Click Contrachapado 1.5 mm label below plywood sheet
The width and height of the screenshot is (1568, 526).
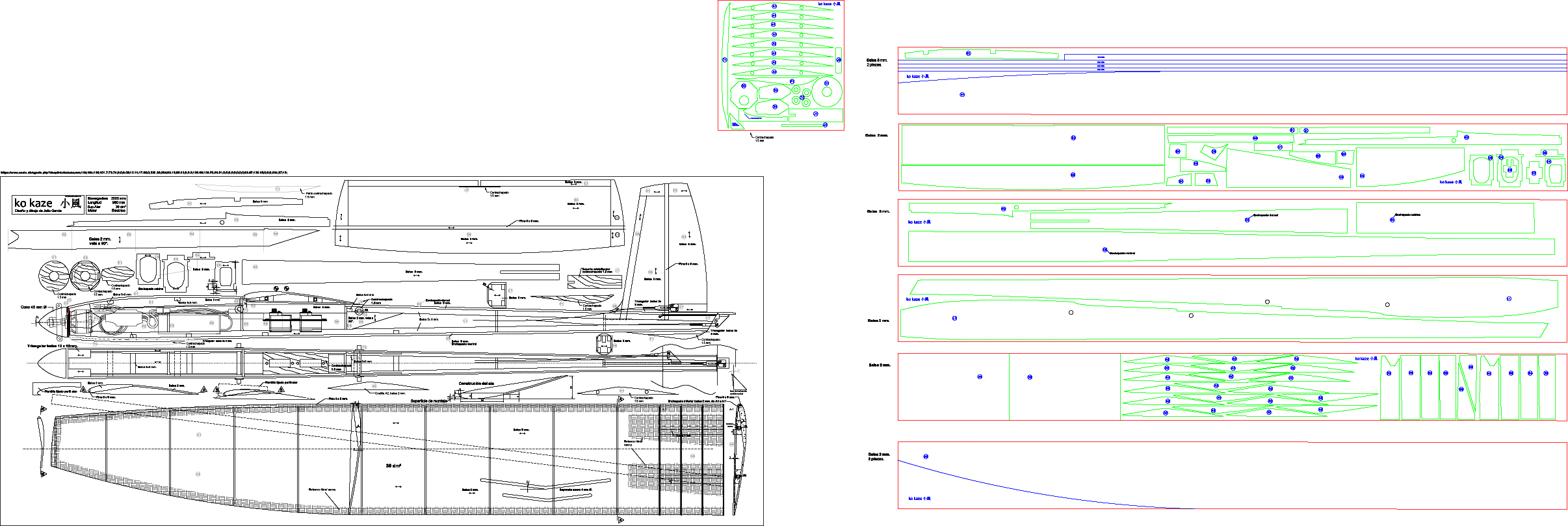pos(763,138)
